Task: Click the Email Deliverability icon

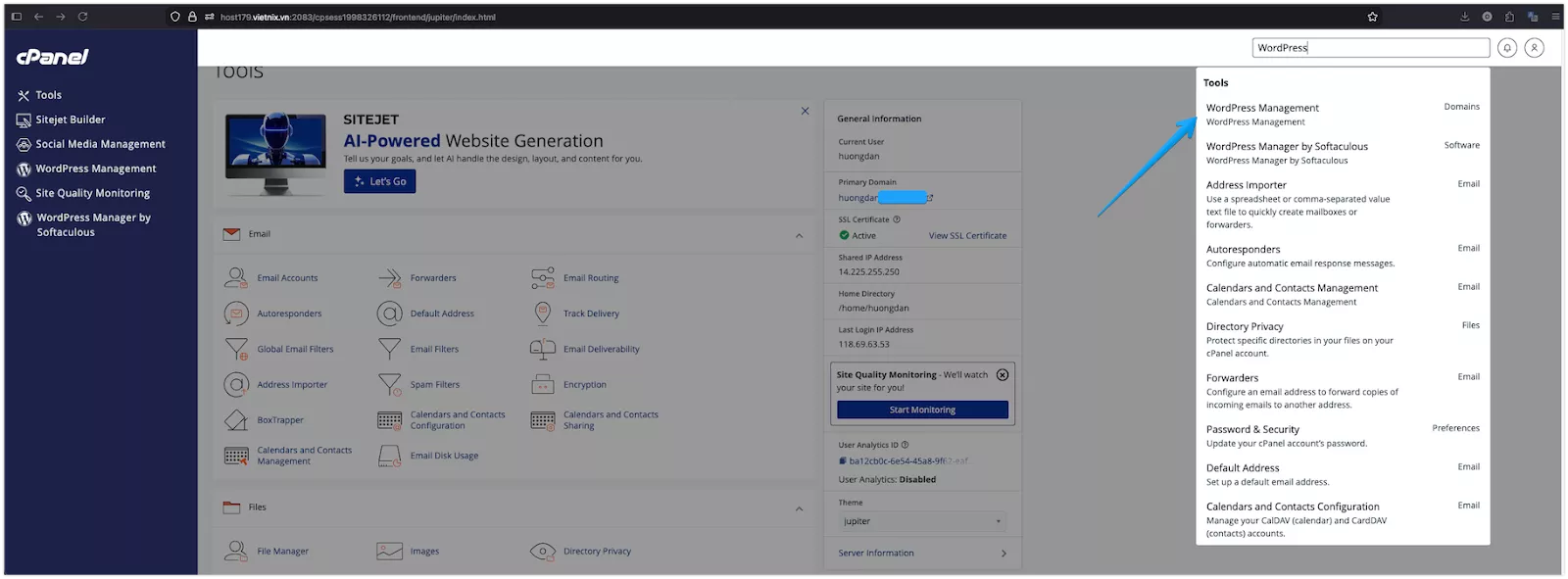Action: (542, 350)
